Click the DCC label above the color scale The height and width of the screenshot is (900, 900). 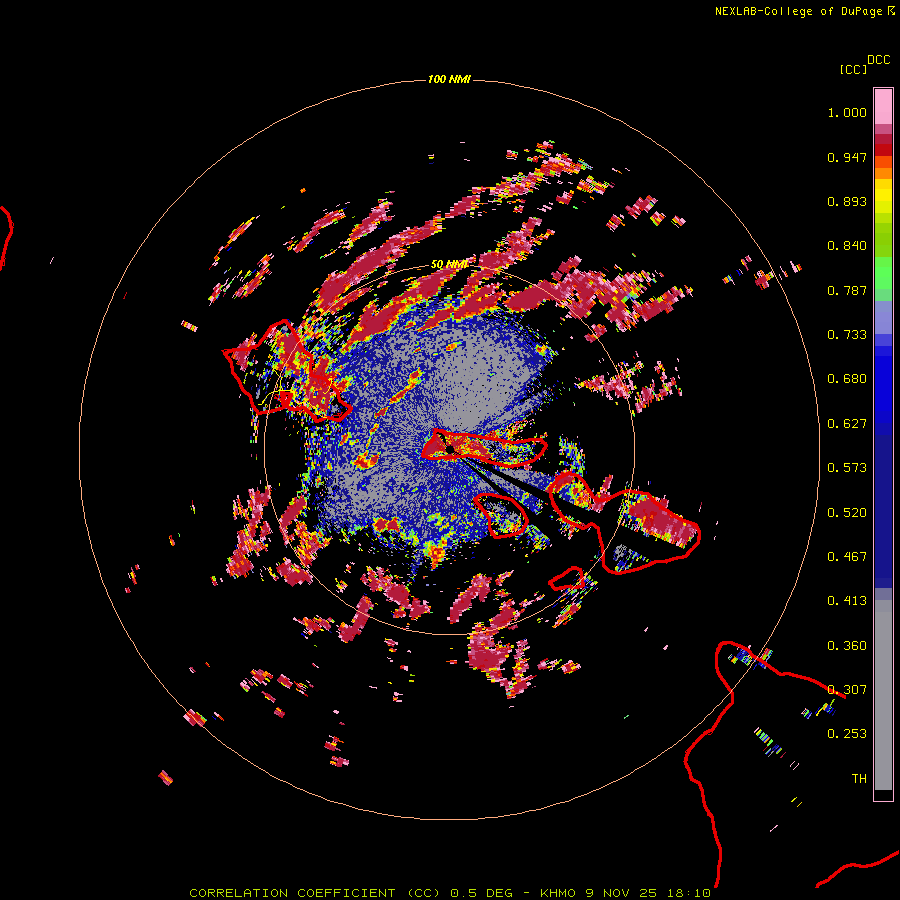878,60
